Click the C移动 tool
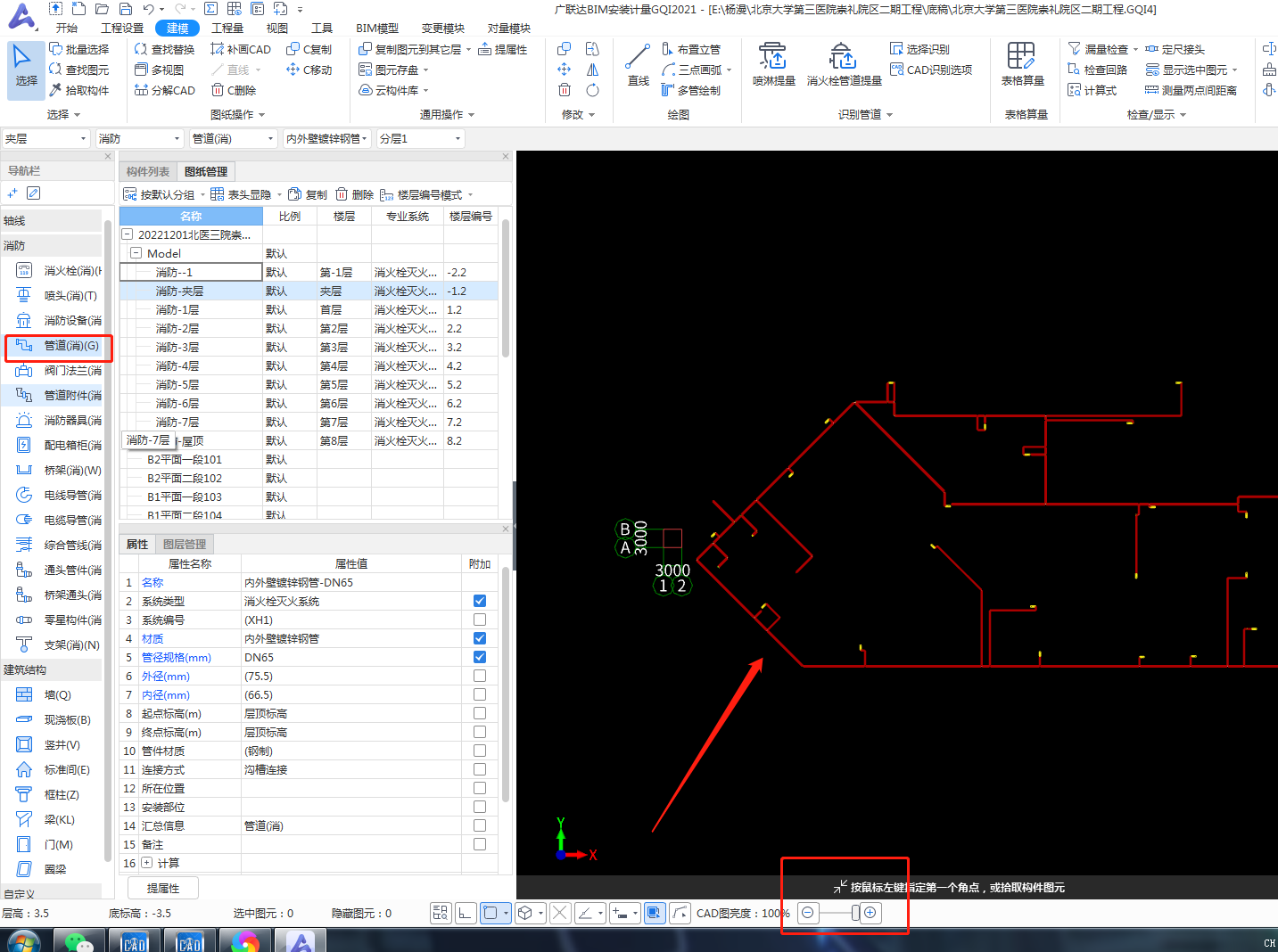 tap(309, 70)
